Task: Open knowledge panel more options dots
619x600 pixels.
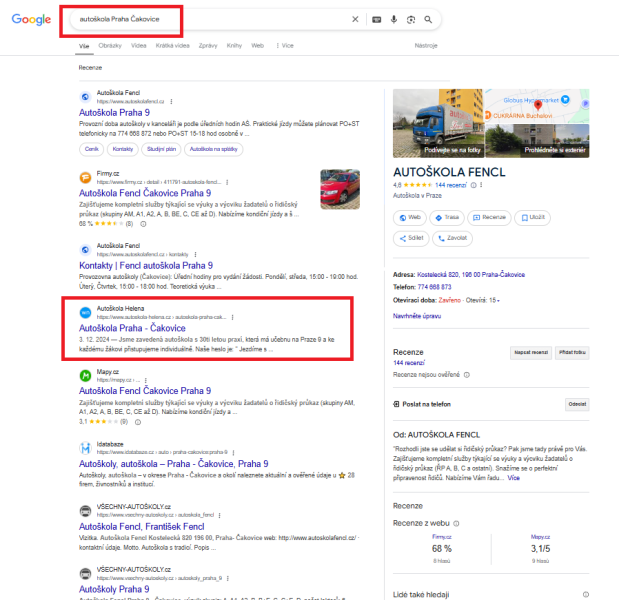Action: coord(481,185)
